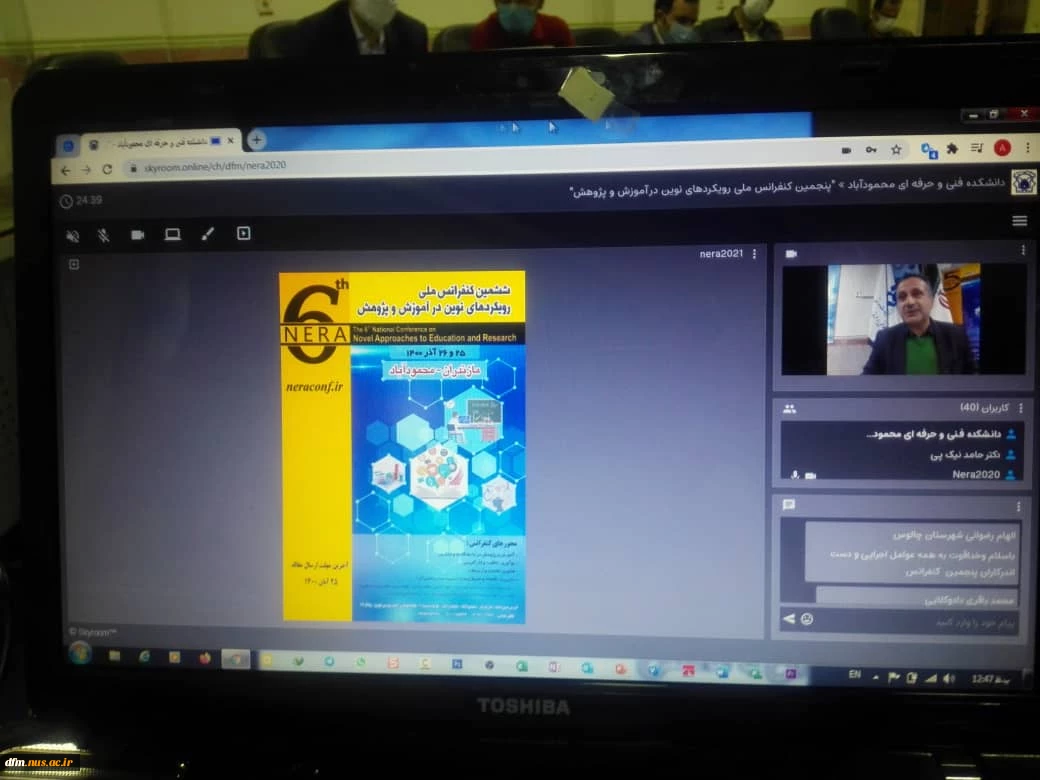Go forward in Chrome browser
1040x780 pixels.
click(x=86, y=170)
